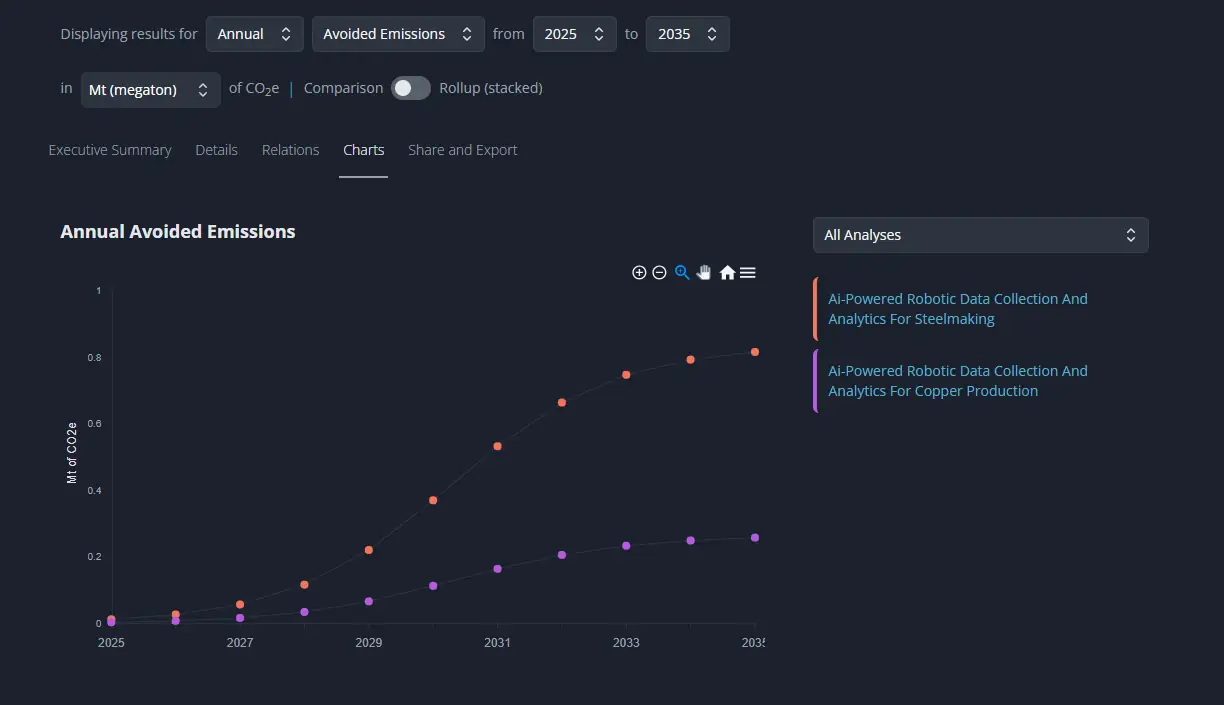The image size is (1224, 705).
Task: Change the 2035 end year selector
Action: click(x=687, y=34)
